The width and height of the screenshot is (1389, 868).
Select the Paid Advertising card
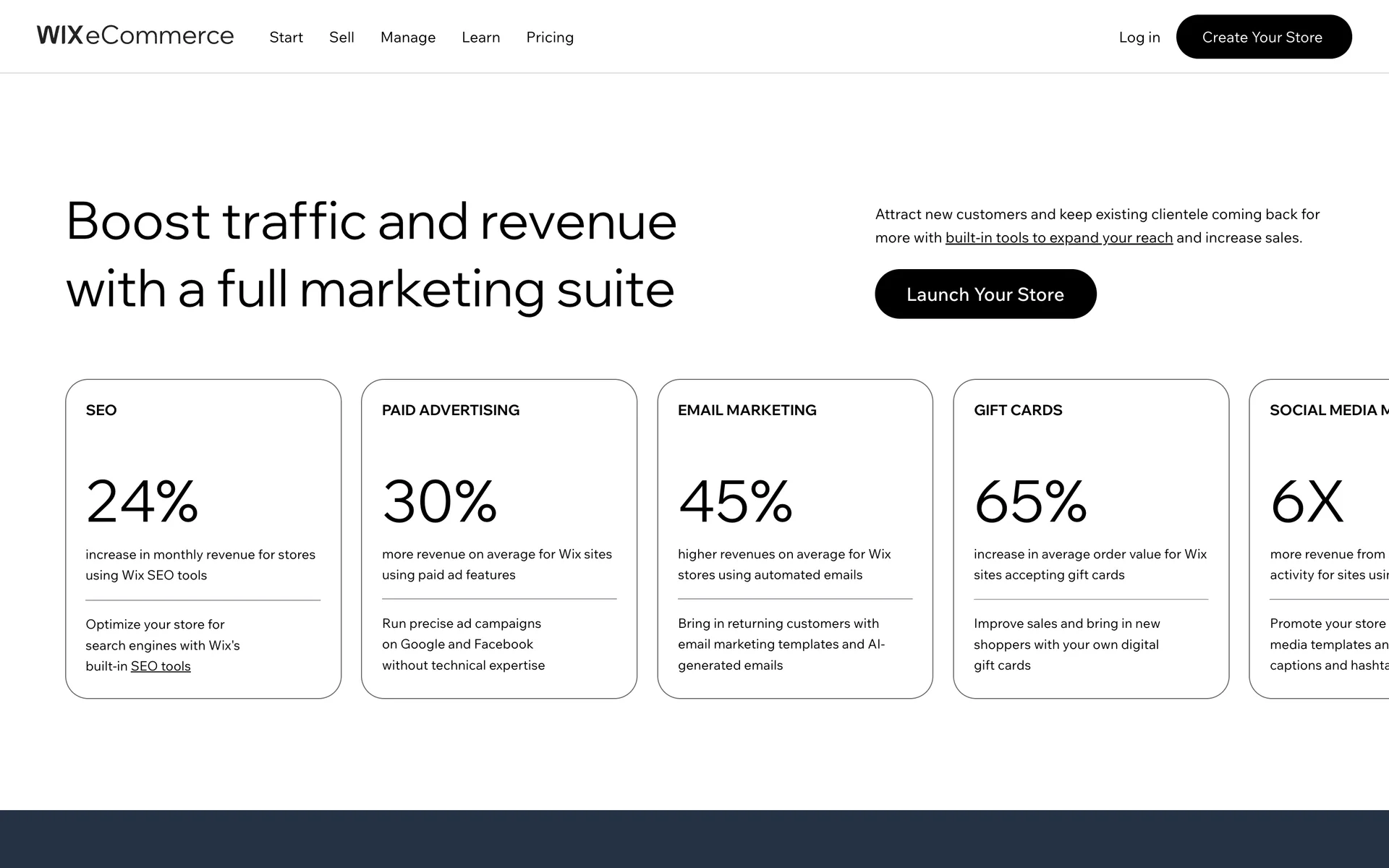(499, 539)
